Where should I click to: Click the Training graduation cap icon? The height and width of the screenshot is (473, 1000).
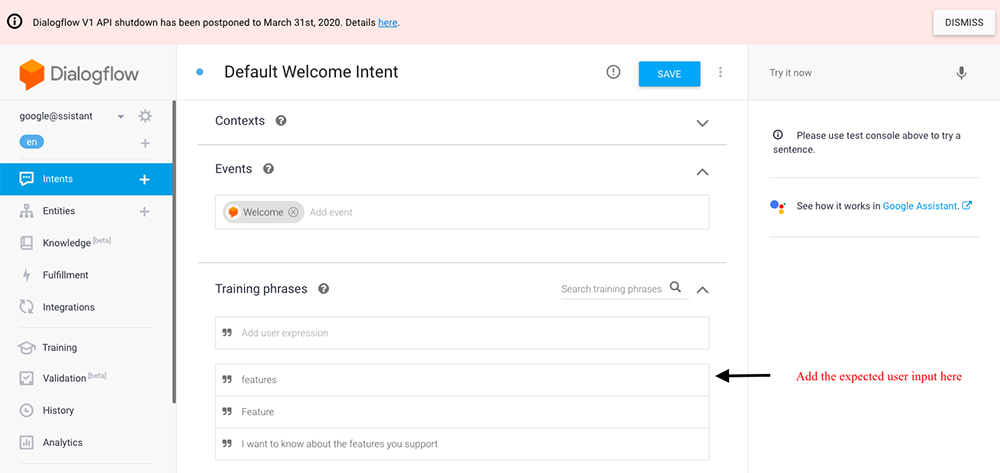[x=26, y=347]
